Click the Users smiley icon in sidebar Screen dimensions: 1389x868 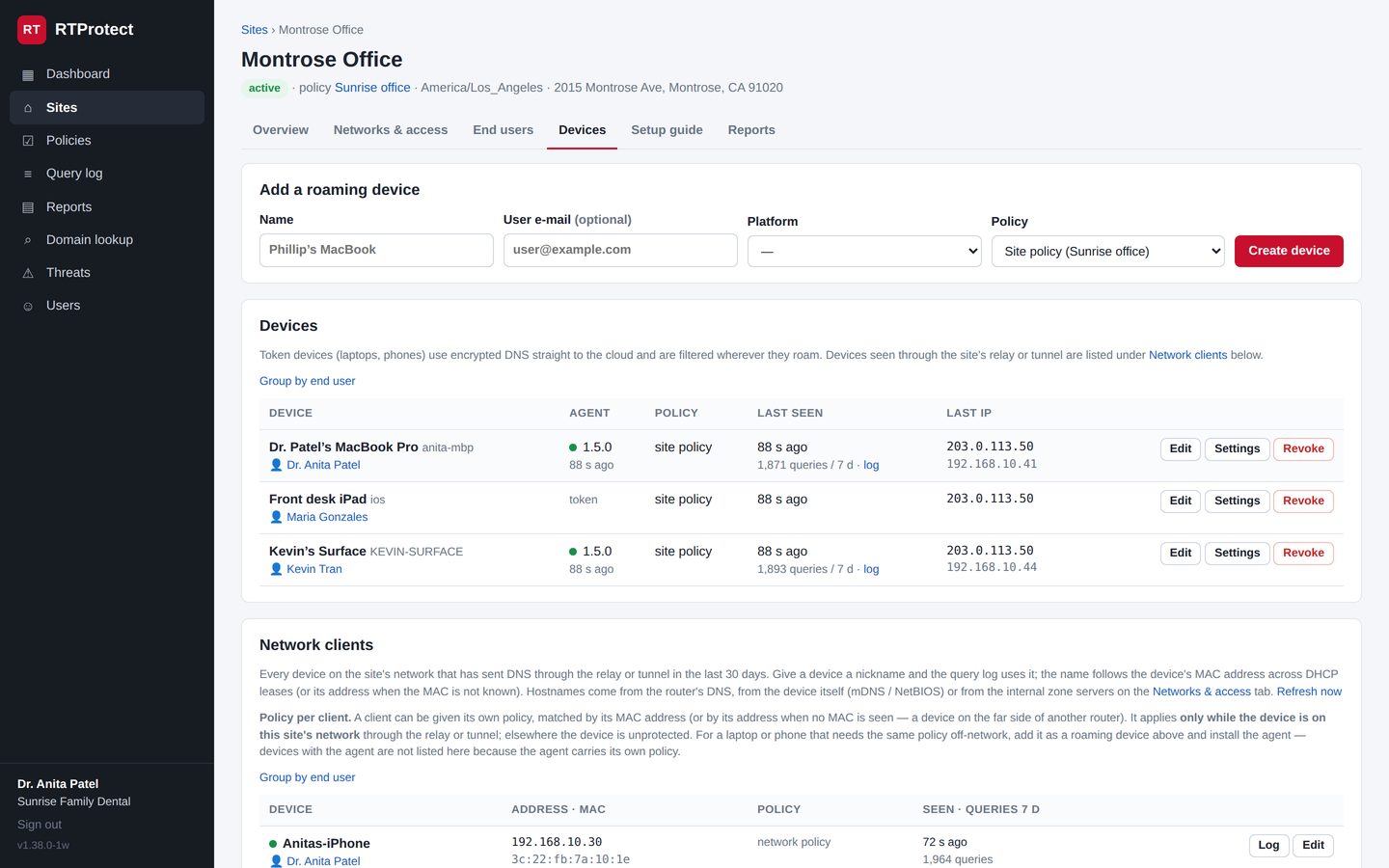pos(28,306)
